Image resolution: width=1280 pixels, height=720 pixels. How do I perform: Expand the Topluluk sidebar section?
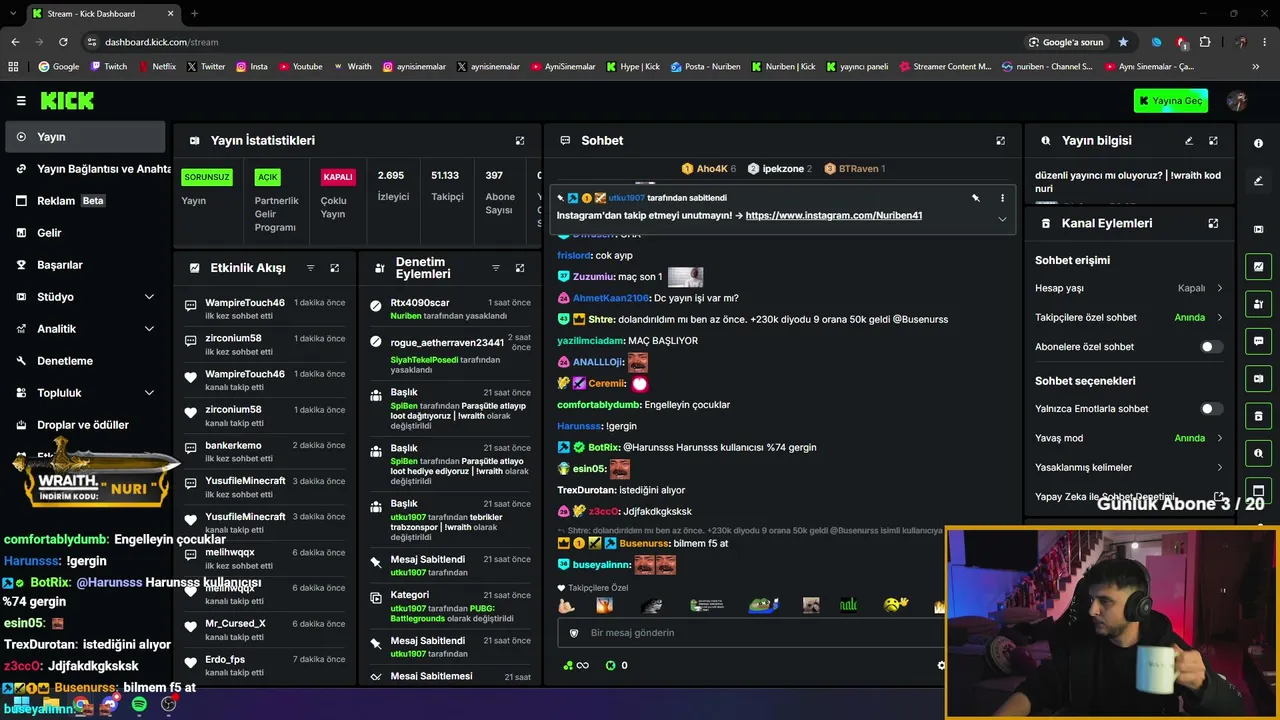[x=149, y=393]
